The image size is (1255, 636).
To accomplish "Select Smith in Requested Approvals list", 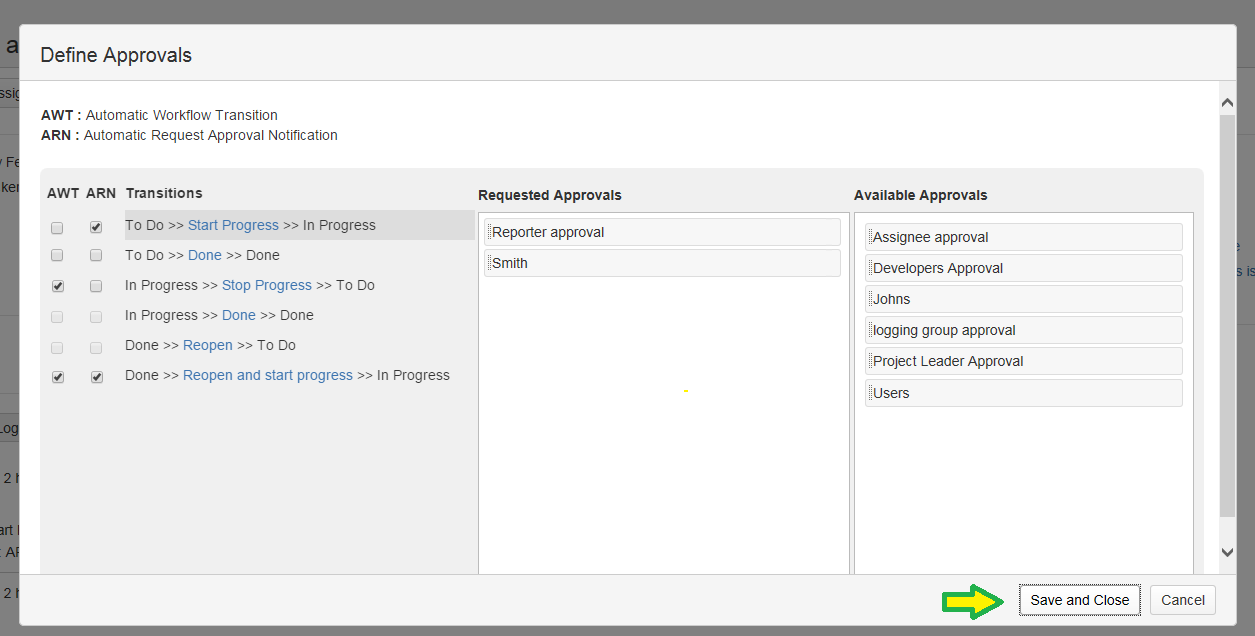I will pos(662,263).
